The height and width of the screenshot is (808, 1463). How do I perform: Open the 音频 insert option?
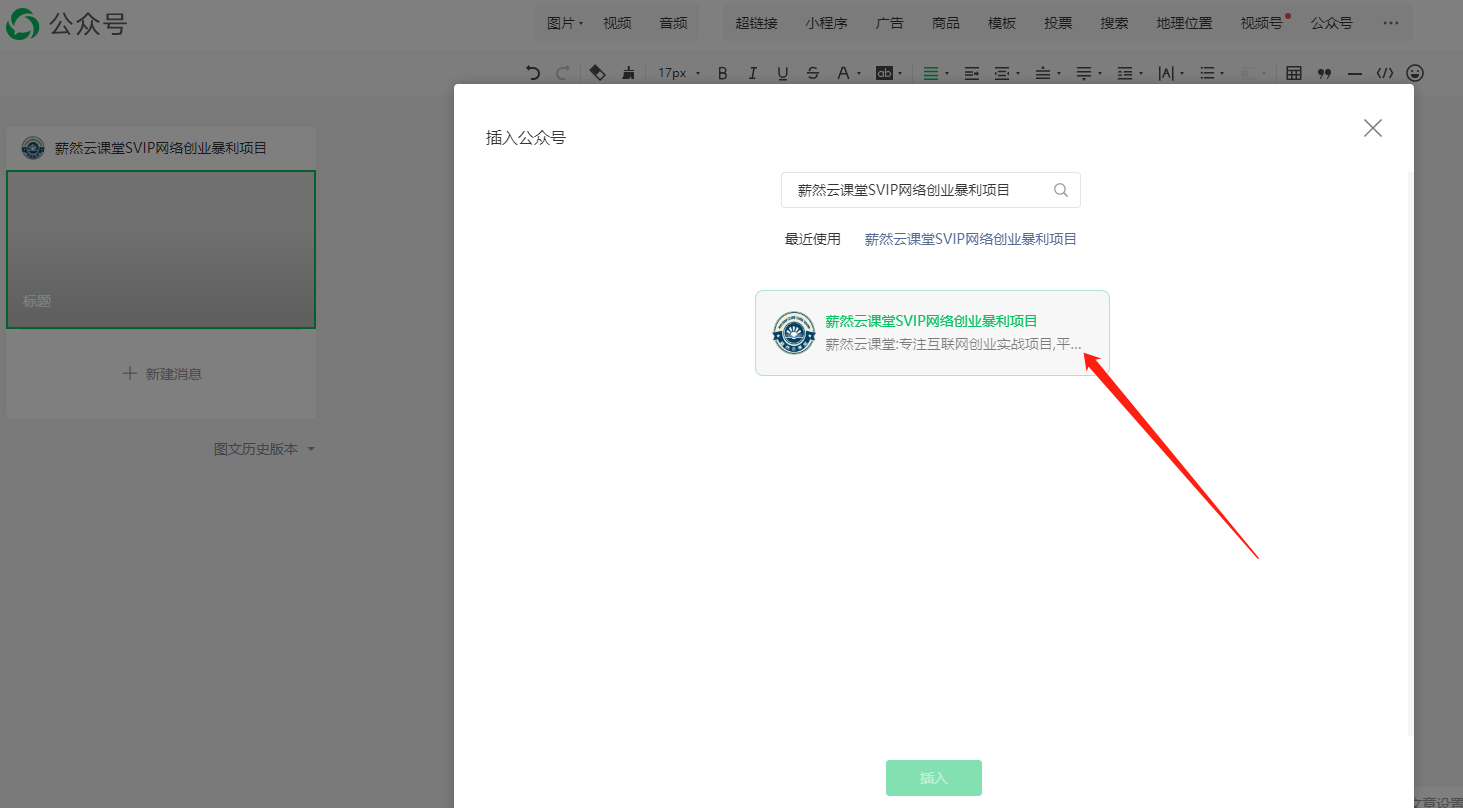point(673,23)
